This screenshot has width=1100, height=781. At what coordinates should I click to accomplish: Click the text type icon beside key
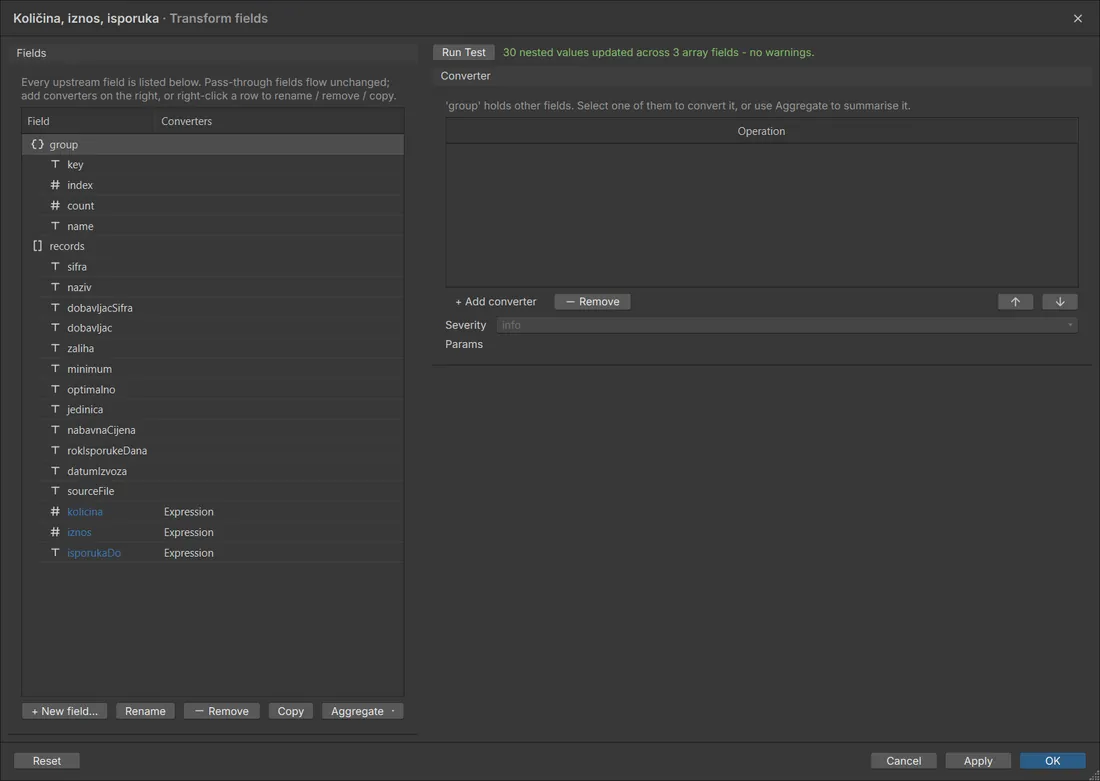55,164
